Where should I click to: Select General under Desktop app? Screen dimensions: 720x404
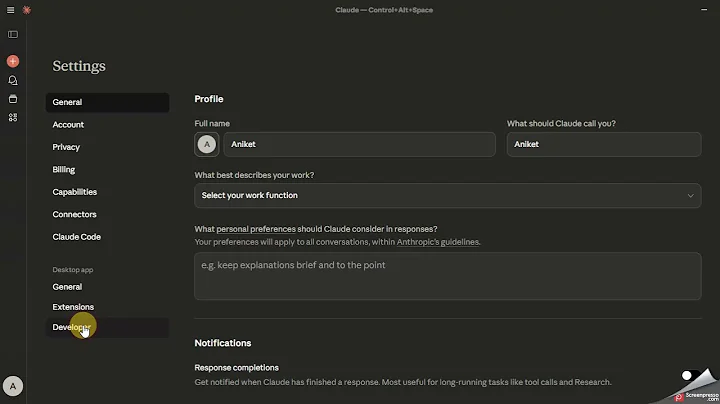pyautogui.click(x=67, y=287)
